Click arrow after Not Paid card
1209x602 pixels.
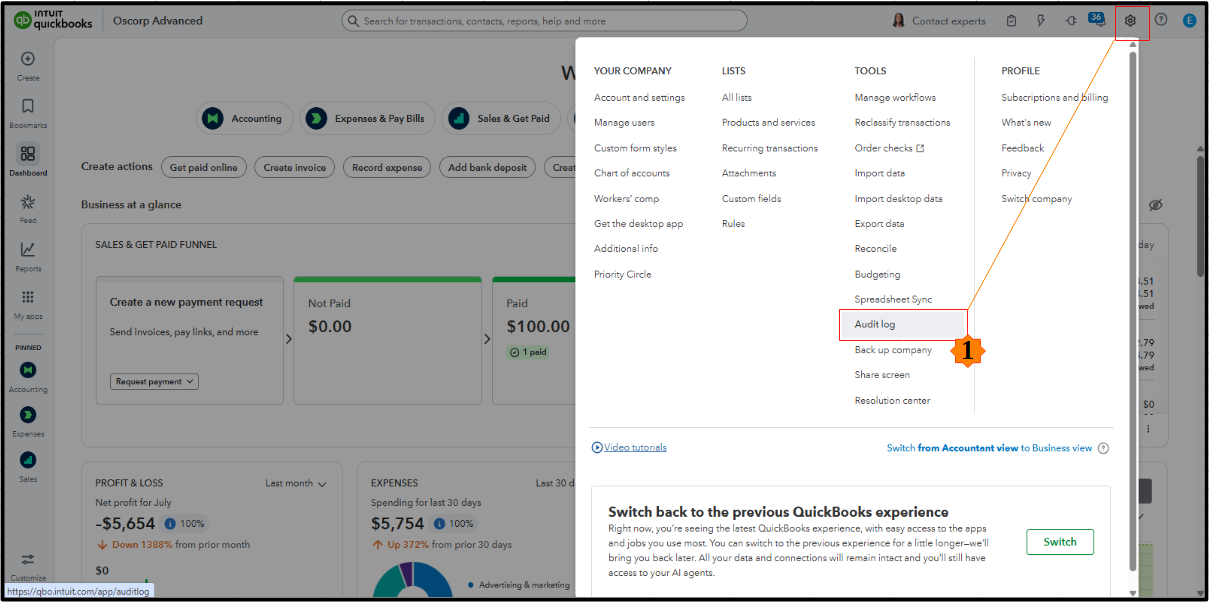pyautogui.click(x=488, y=340)
